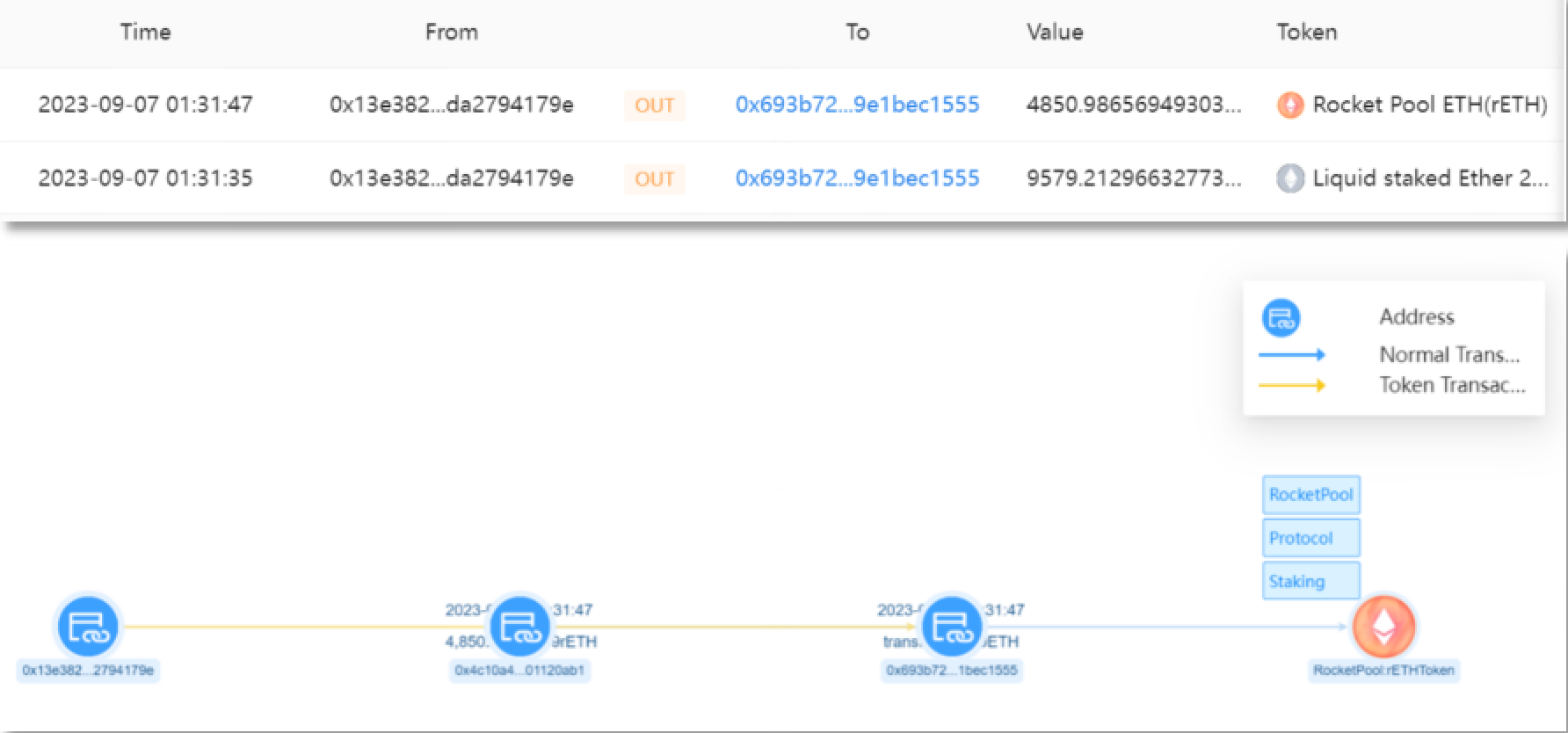Click the value 9579.21296632773...
This screenshot has height=733, width=1568.
tap(1134, 178)
